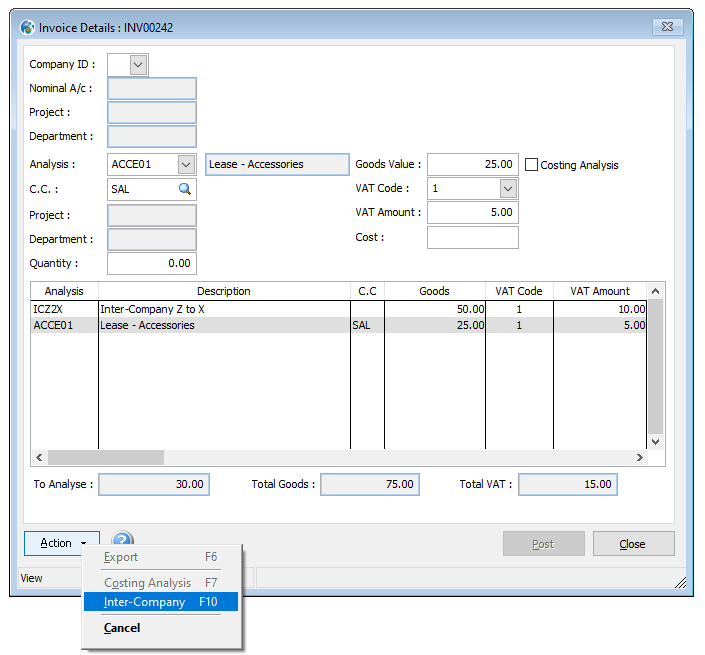Click the Lease - Accessories description field
Screen dimensions: 705x655
pos(277,165)
